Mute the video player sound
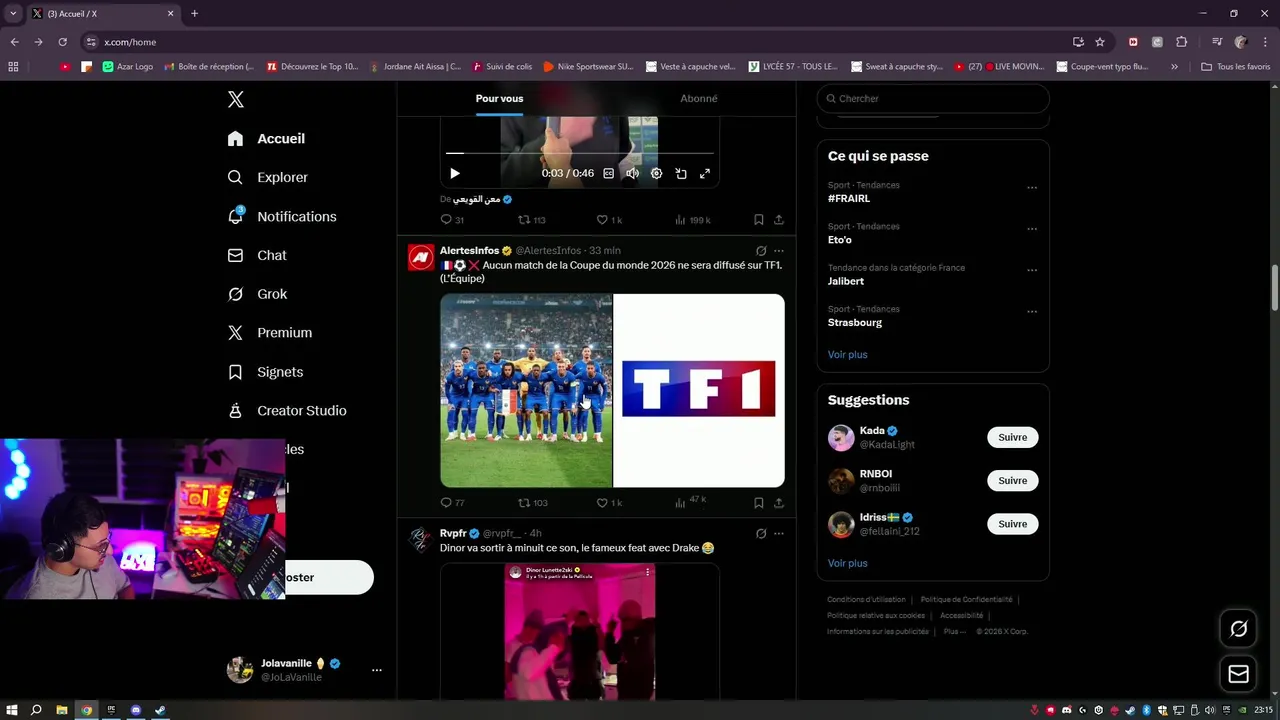 (632, 173)
